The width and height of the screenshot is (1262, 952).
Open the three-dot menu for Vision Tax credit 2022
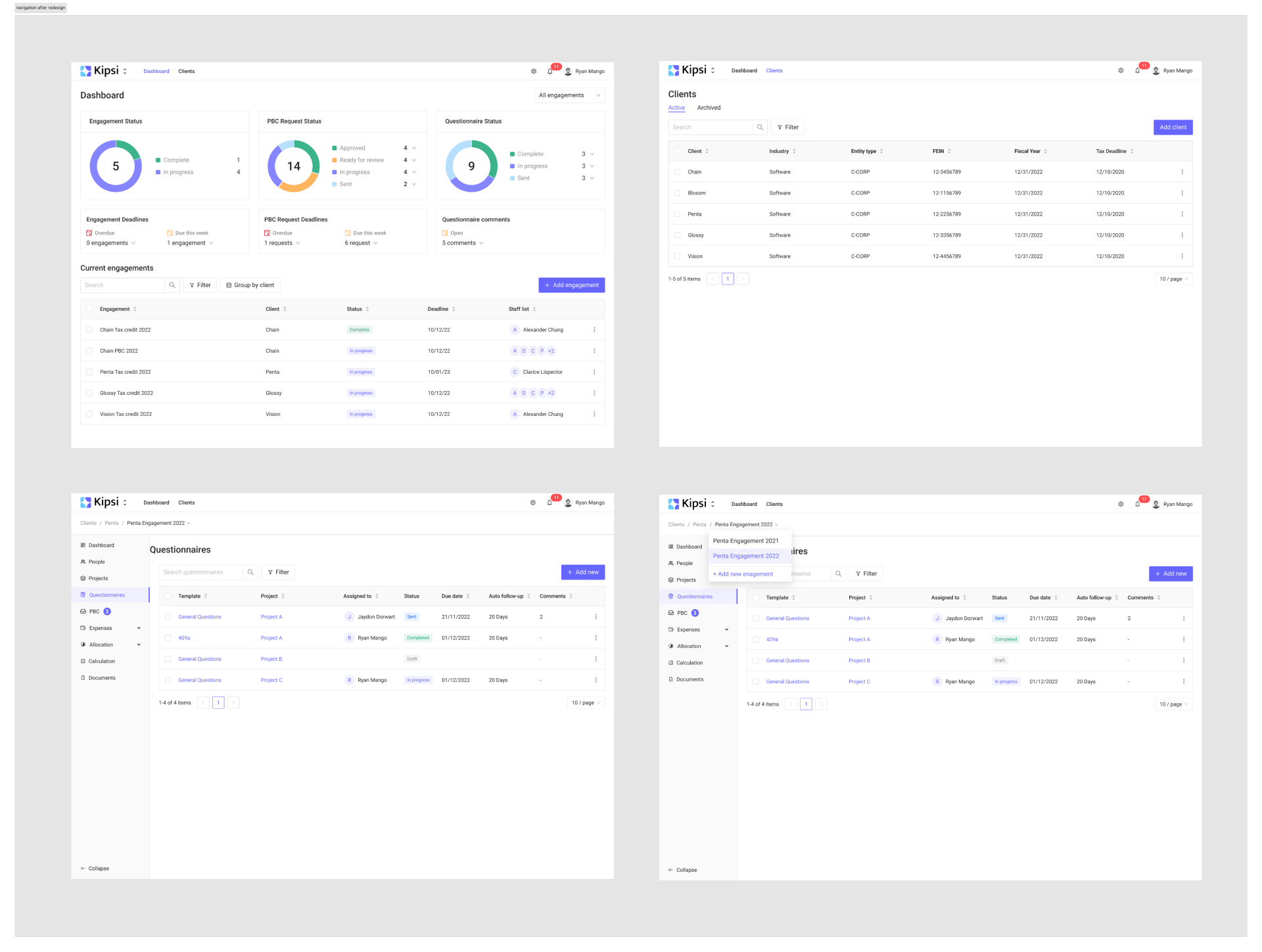pos(594,414)
